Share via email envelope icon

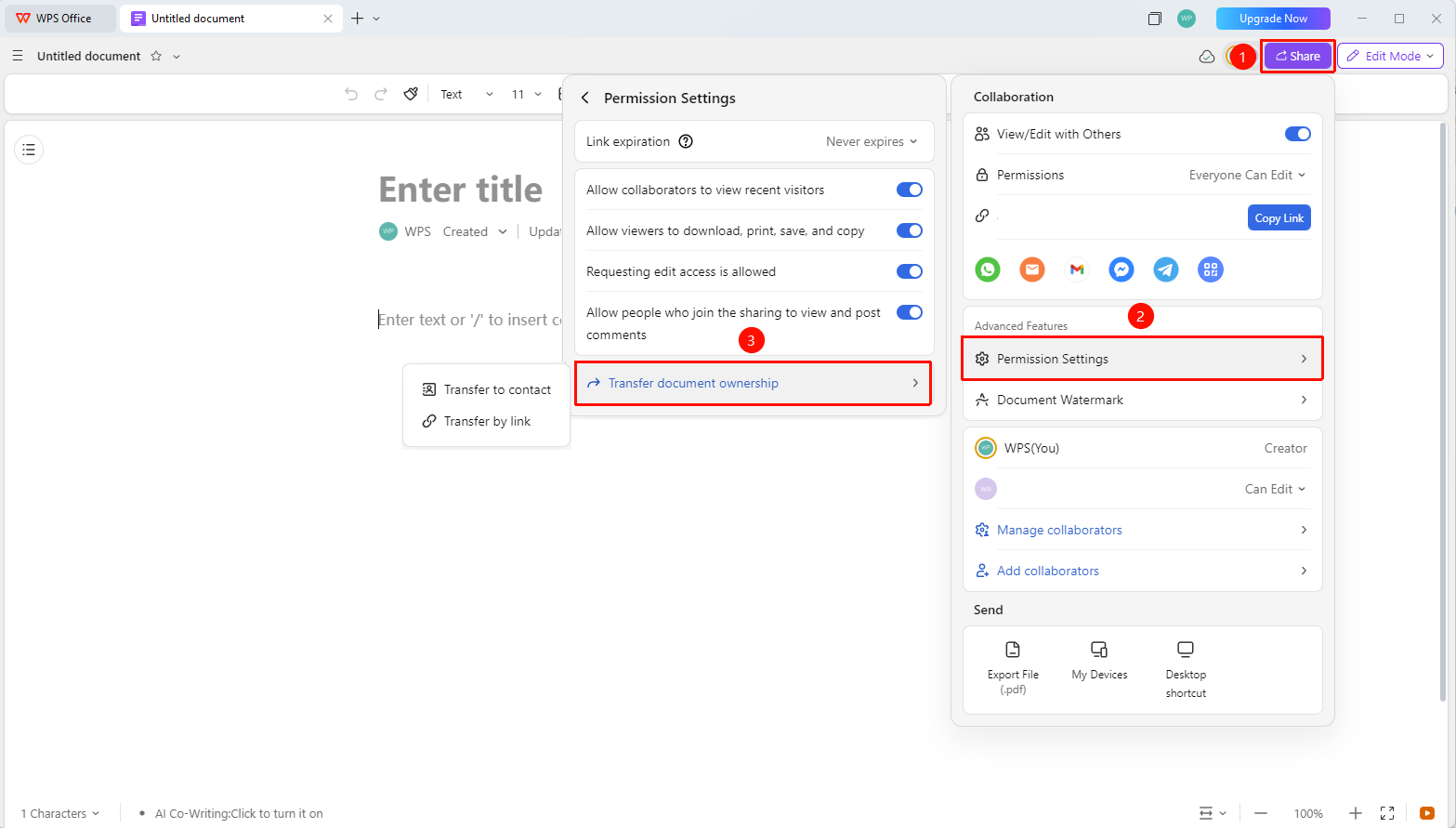pyautogui.click(x=1032, y=269)
